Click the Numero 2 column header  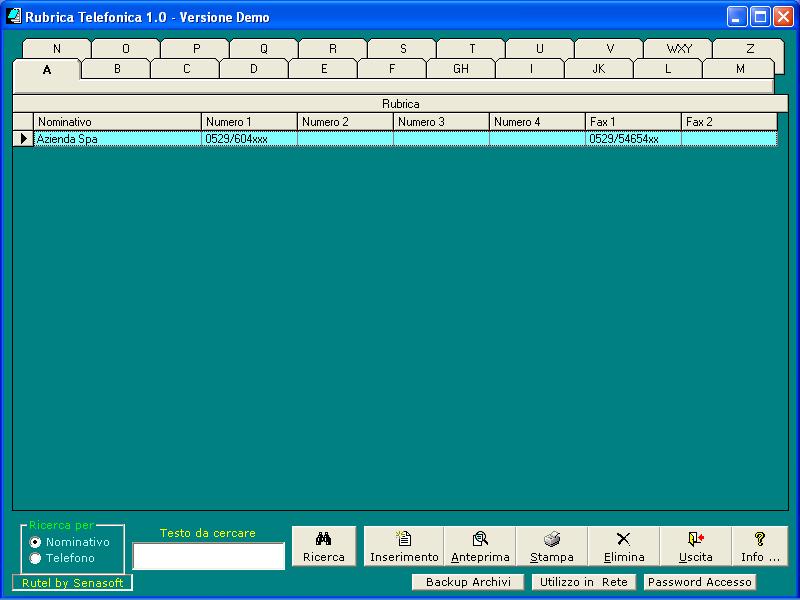coord(345,122)
